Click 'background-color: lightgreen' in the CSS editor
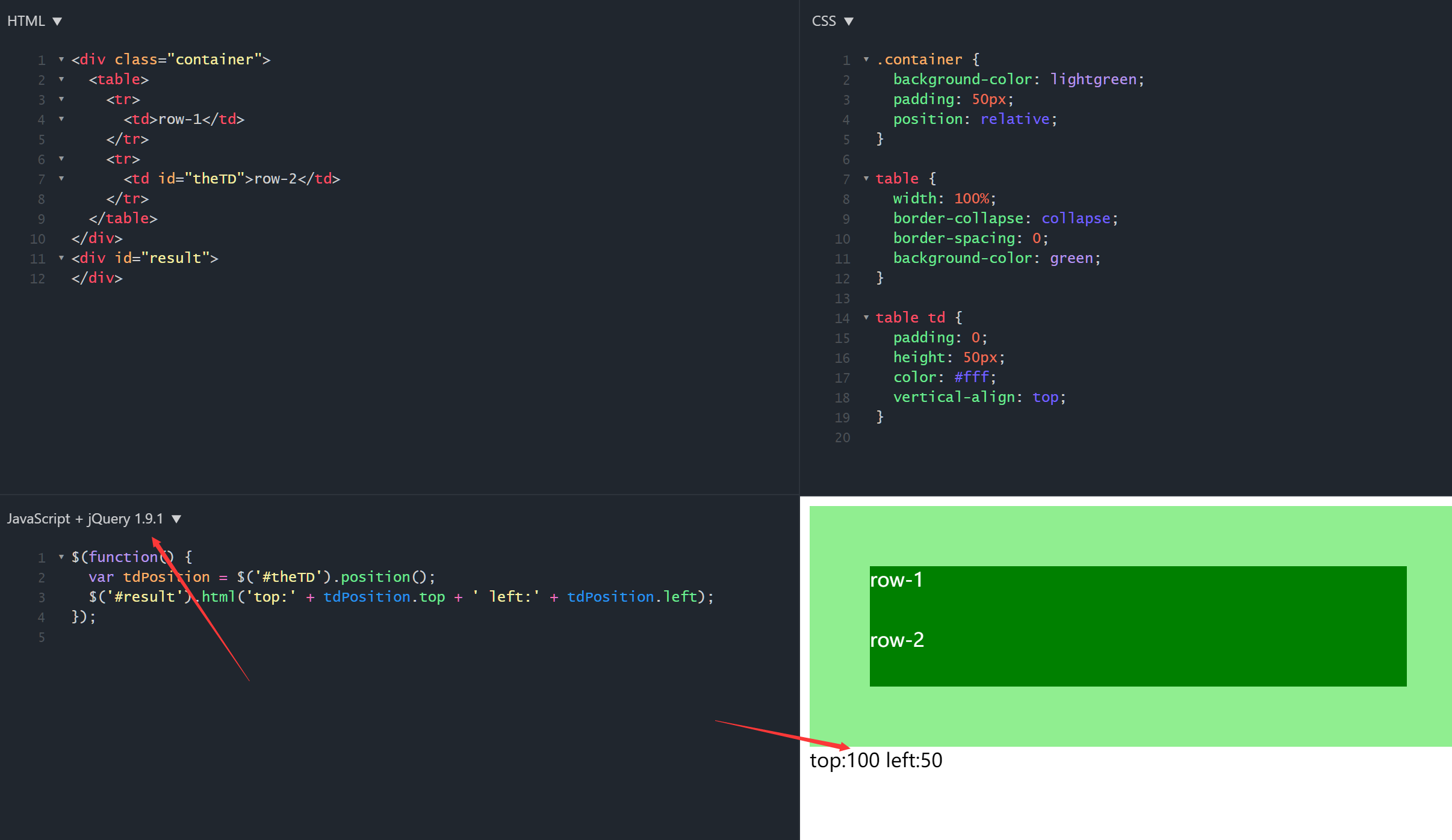This screenshot has height=840, width=1452. pos(1019,79)
